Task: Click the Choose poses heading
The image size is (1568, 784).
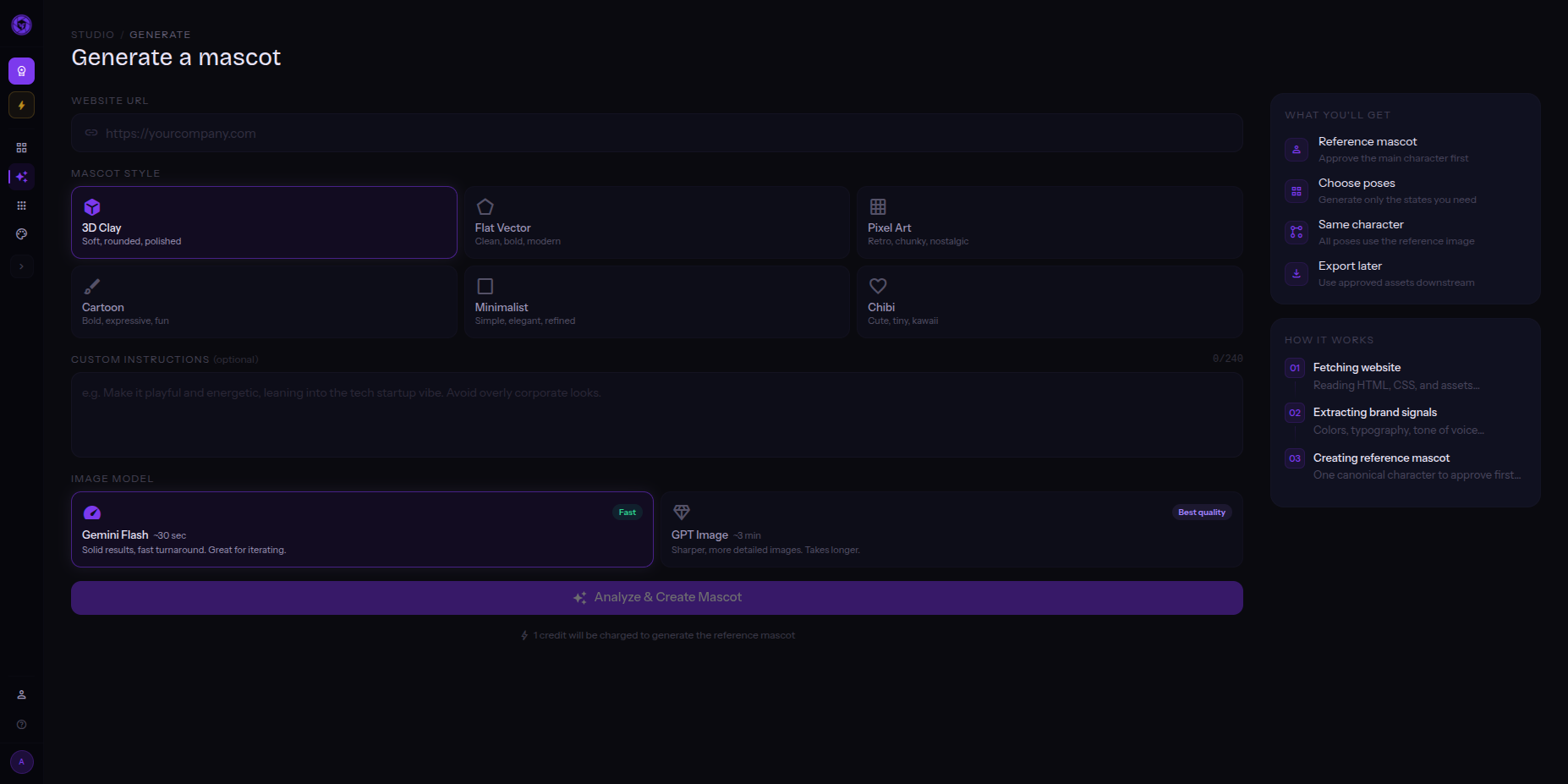Action: coord(1357,183)
